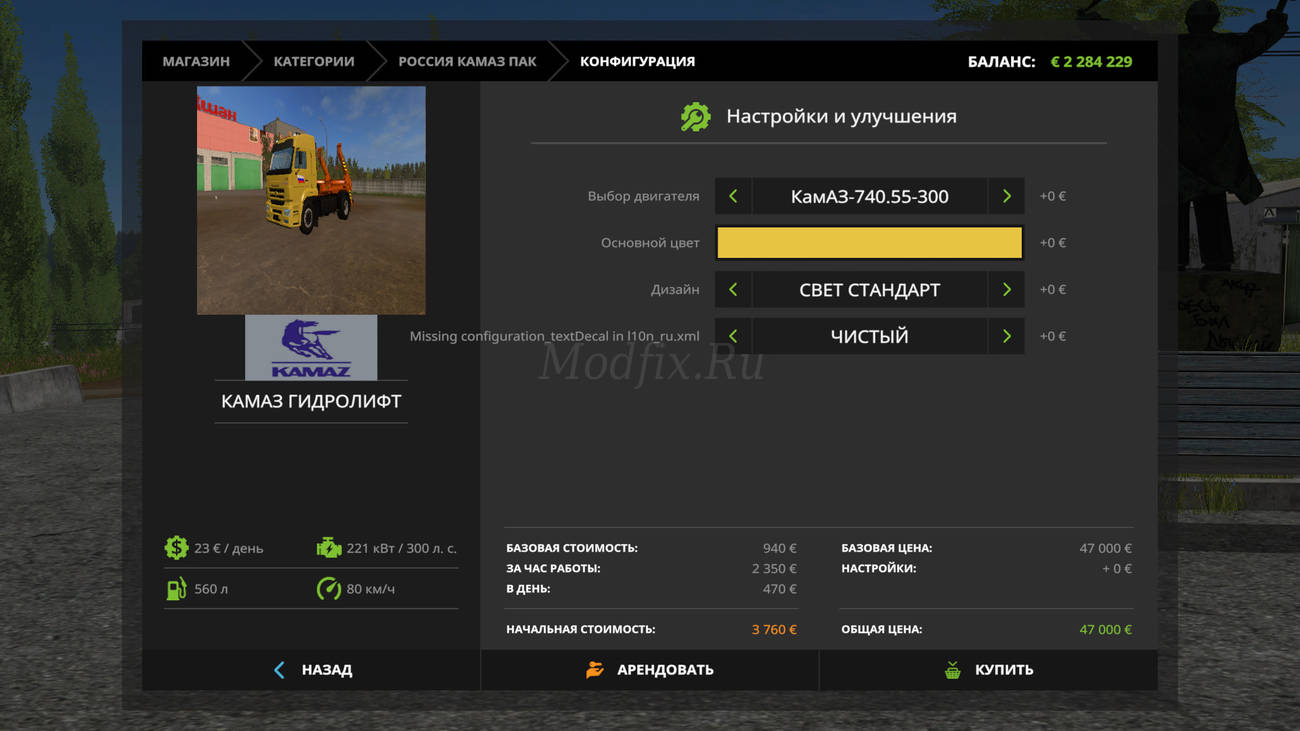
Task: Open the МАГАЗИН breadcrumb
Action: pos(196,61)
